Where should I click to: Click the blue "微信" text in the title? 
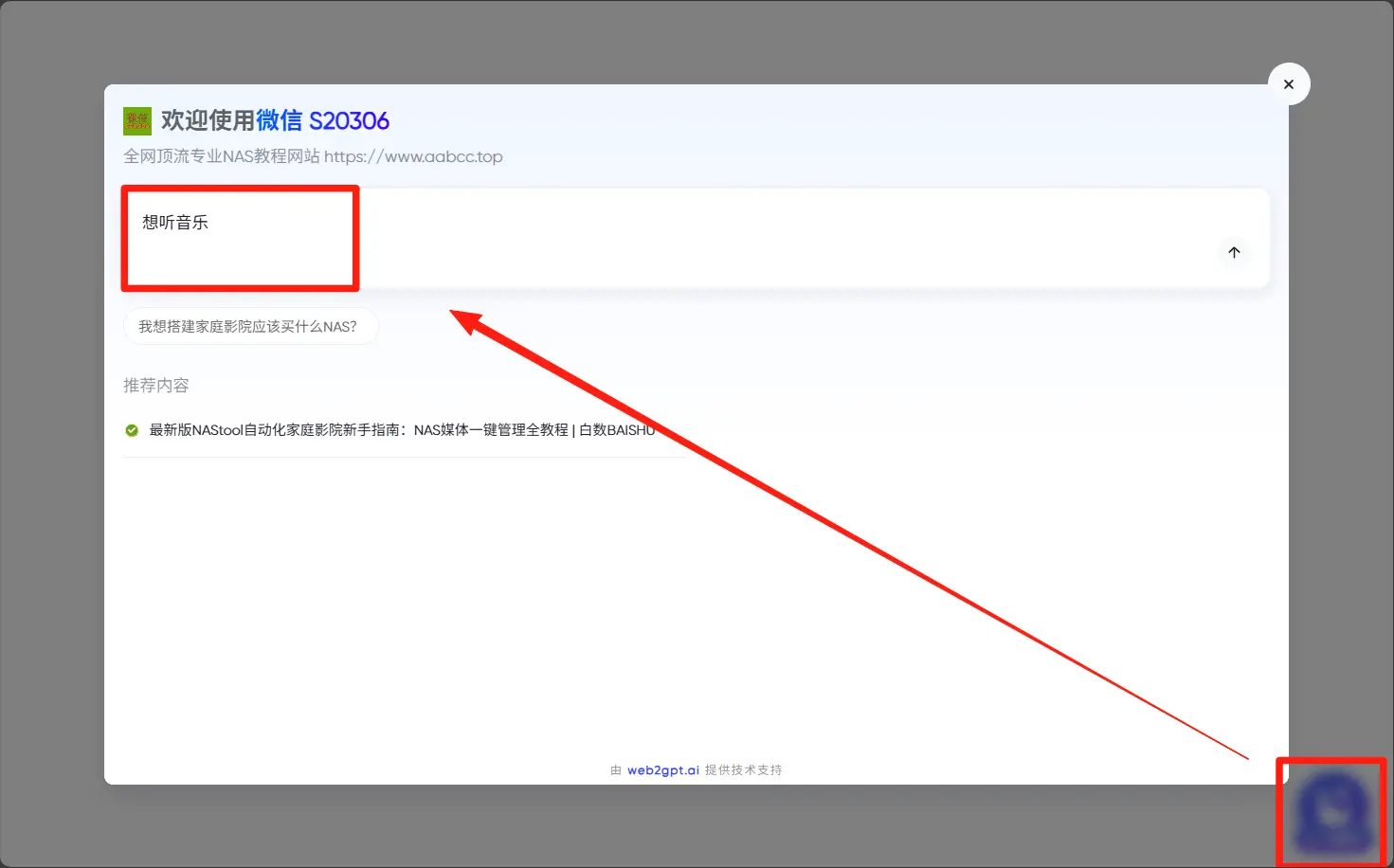click(x=279, y=121)
